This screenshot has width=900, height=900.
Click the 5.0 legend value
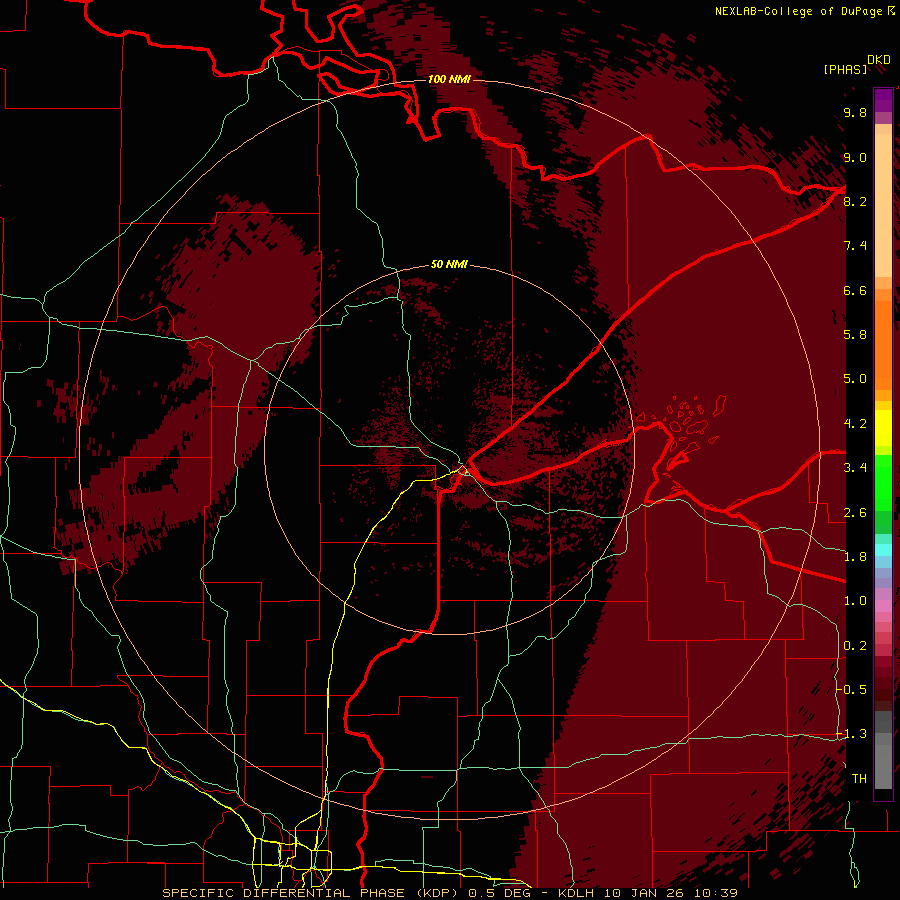click(x=855, y=379)
